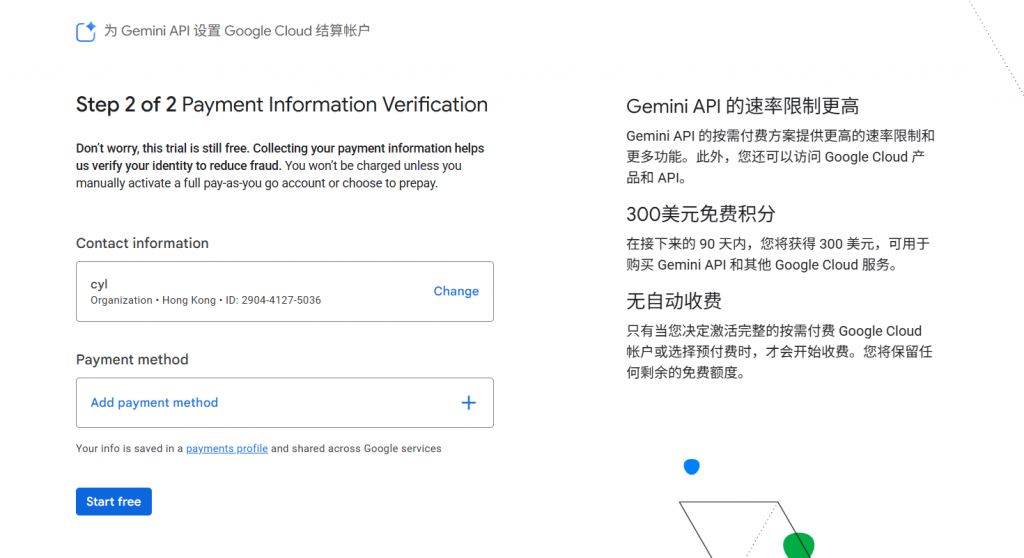Click the Gemini sparkle logo icon
The width and height of the screenshot is (1024, 558).
(x=86, y=31)
